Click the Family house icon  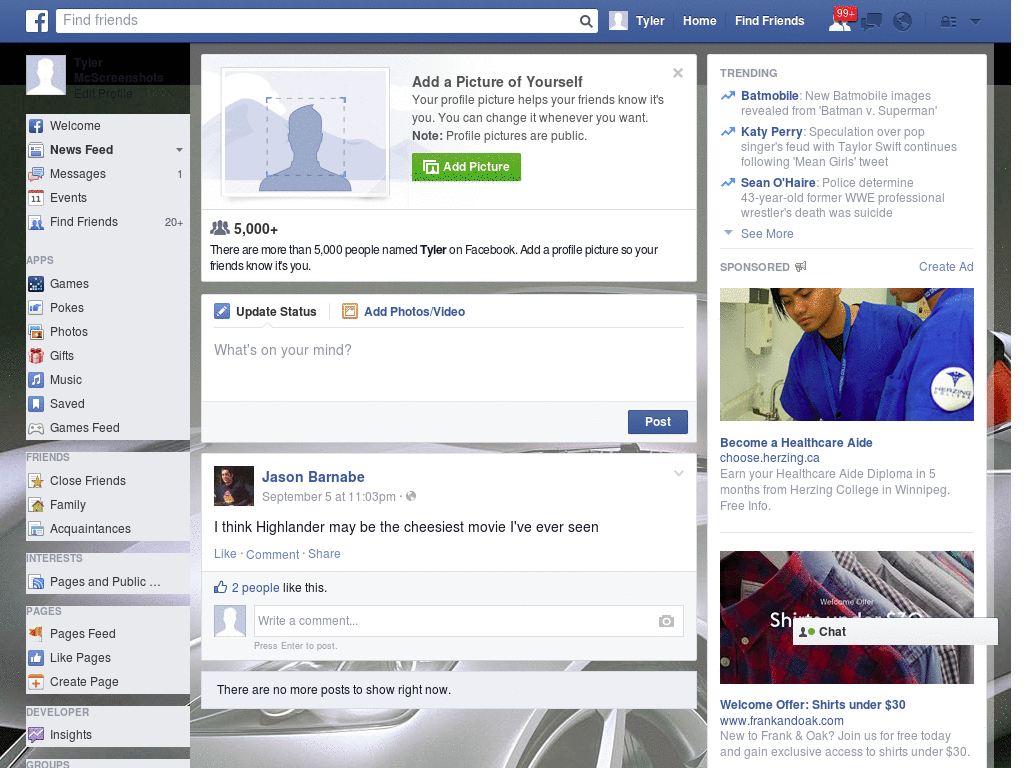pos(36,505)
